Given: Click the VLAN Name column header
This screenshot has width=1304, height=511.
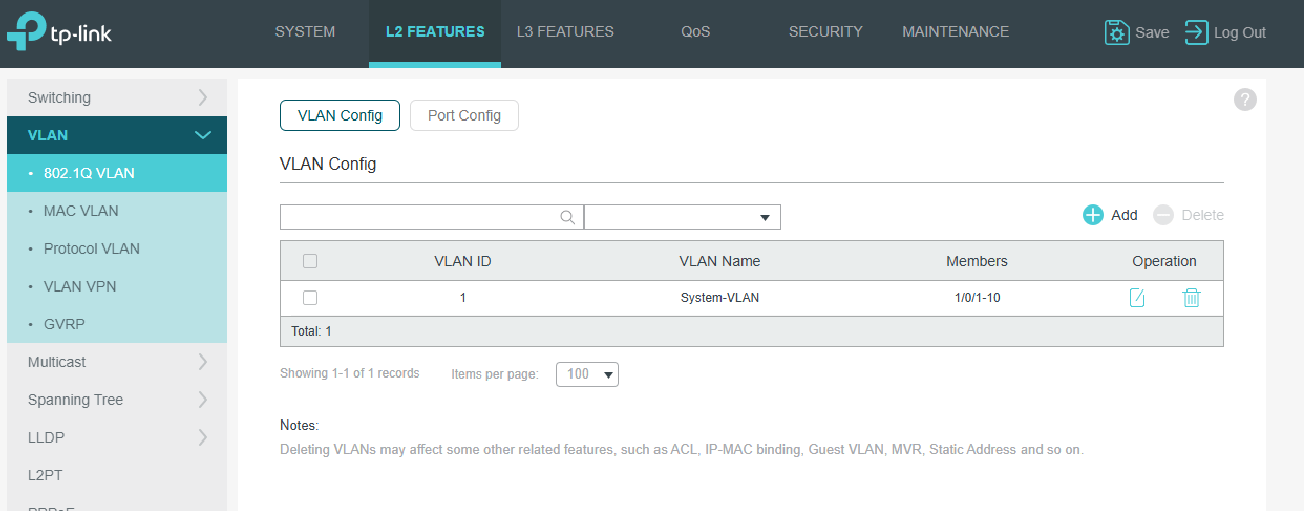Looking at the screenshot, I should 720,261.
